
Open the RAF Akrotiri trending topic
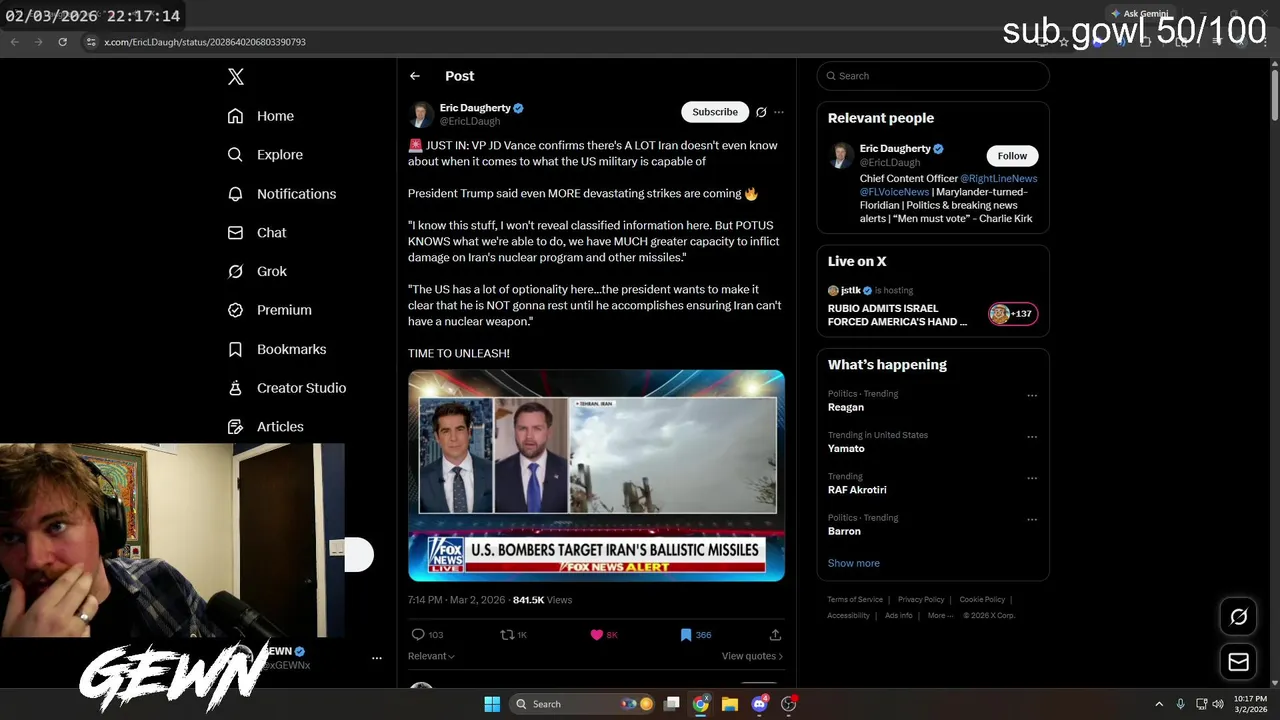click(857, 490)
